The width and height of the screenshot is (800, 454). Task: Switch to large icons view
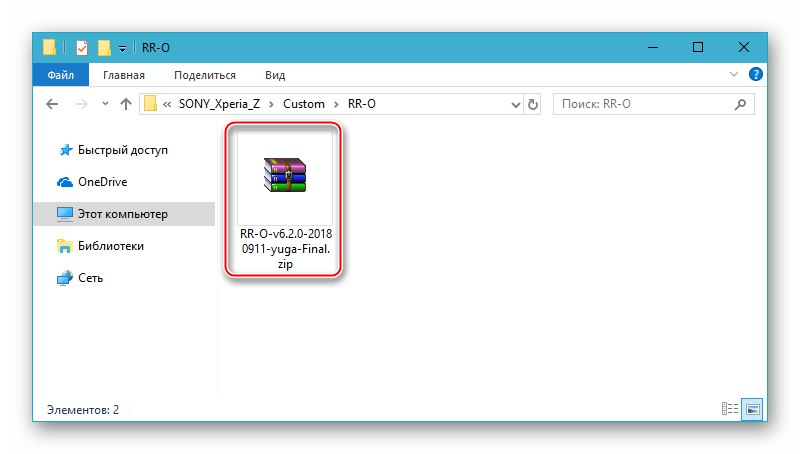coord(753,409)
